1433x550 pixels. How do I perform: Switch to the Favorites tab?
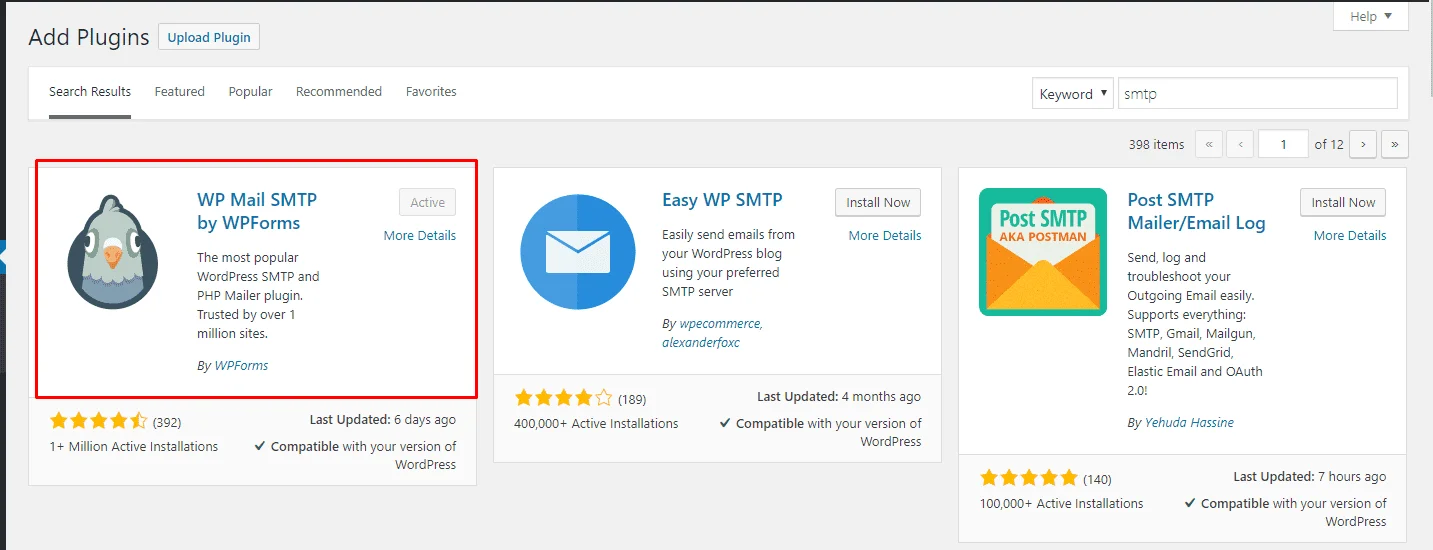pos(431,91)
